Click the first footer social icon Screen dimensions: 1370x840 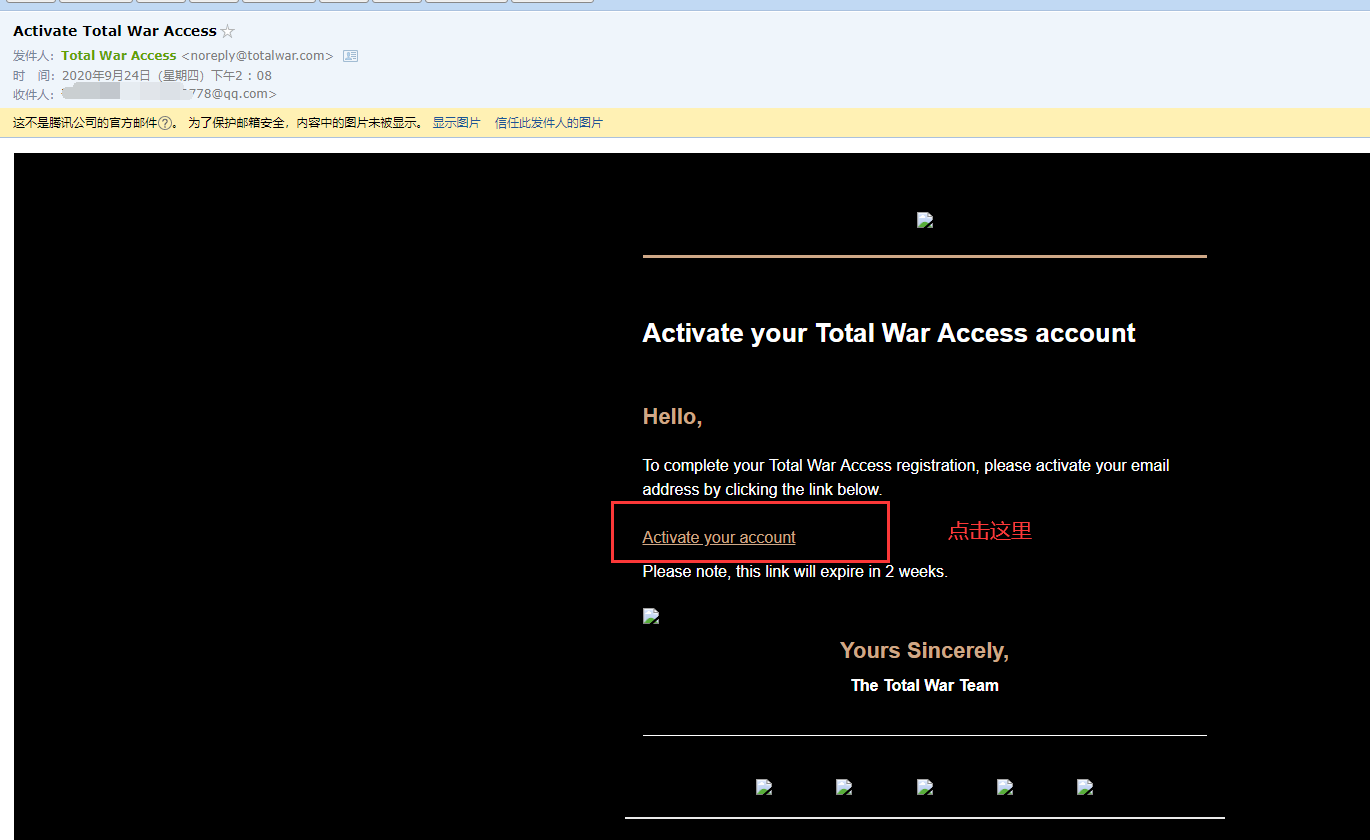point(764,787)
